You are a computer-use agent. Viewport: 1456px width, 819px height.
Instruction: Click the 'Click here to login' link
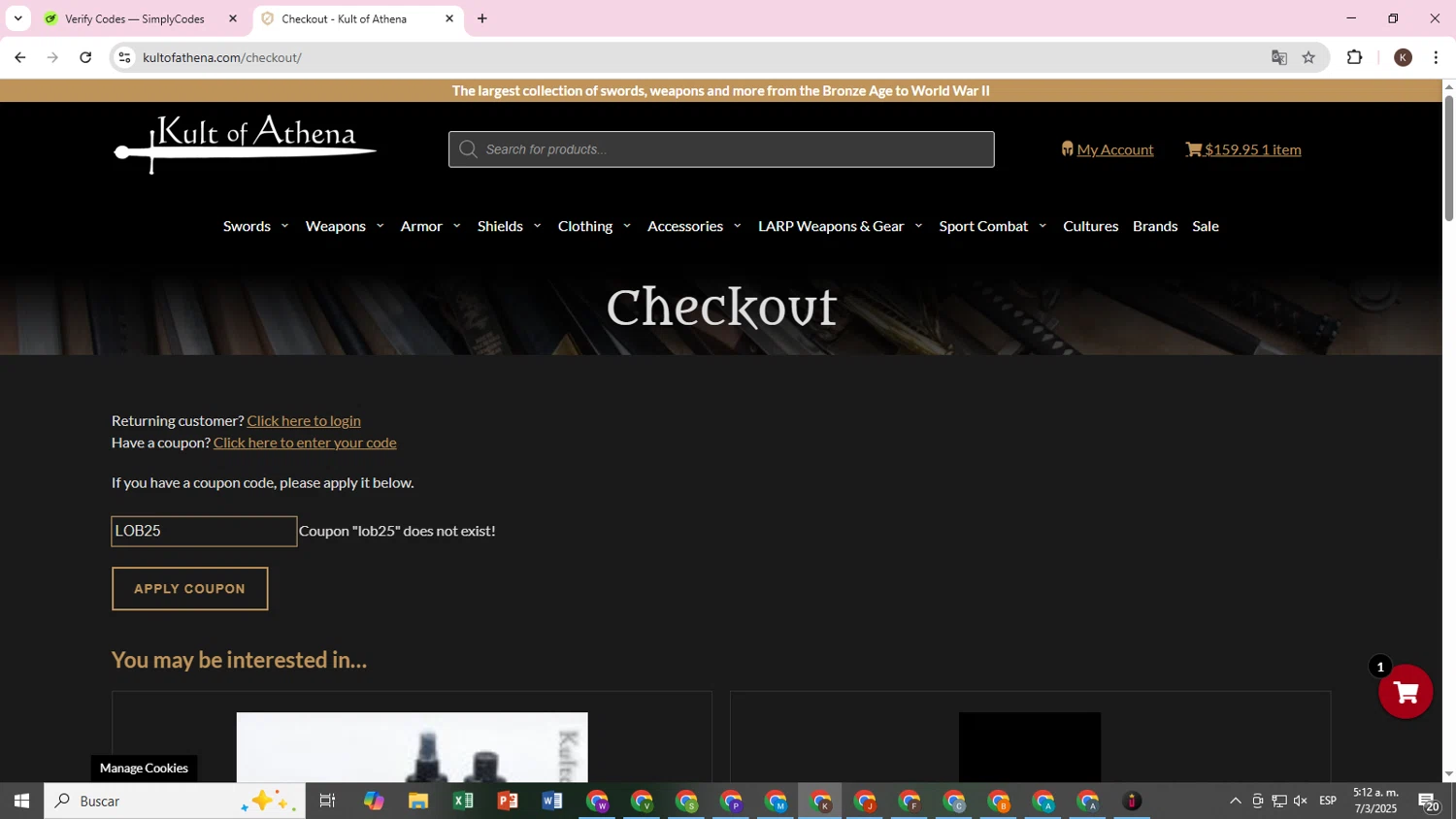coord(304,420)
